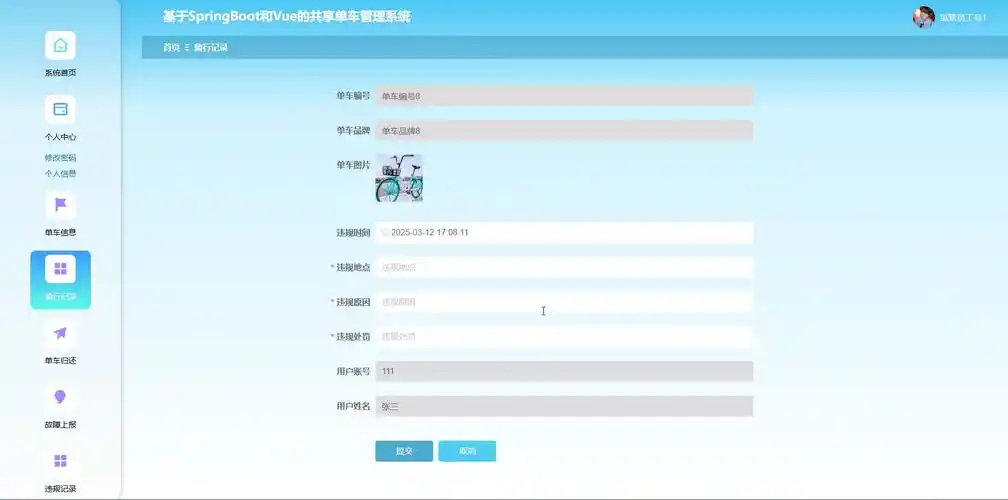Click the 用户姓名 field showing 张三
The image size is (1008, 500).
[564, 406]
